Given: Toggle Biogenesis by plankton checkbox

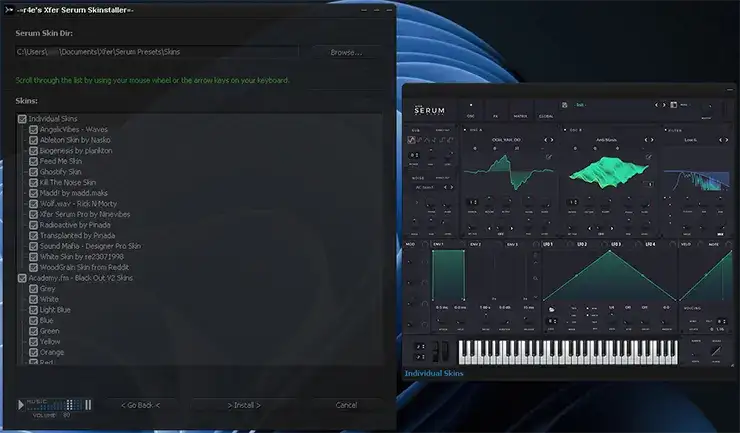Looking at the screenshot, I should pos(33,151).
